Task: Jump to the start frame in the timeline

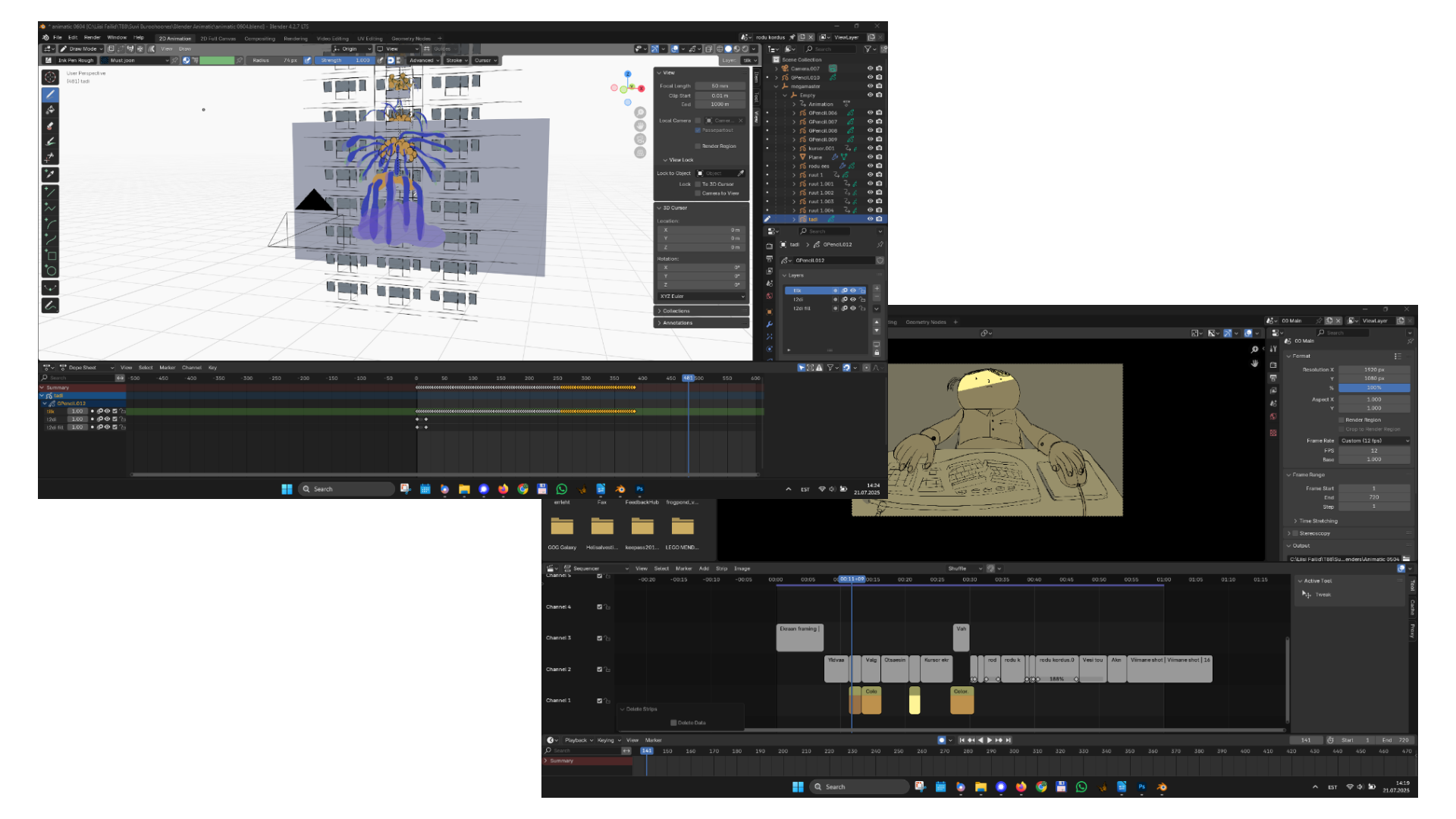Action: pyautogui.click(x=962, y=740)
